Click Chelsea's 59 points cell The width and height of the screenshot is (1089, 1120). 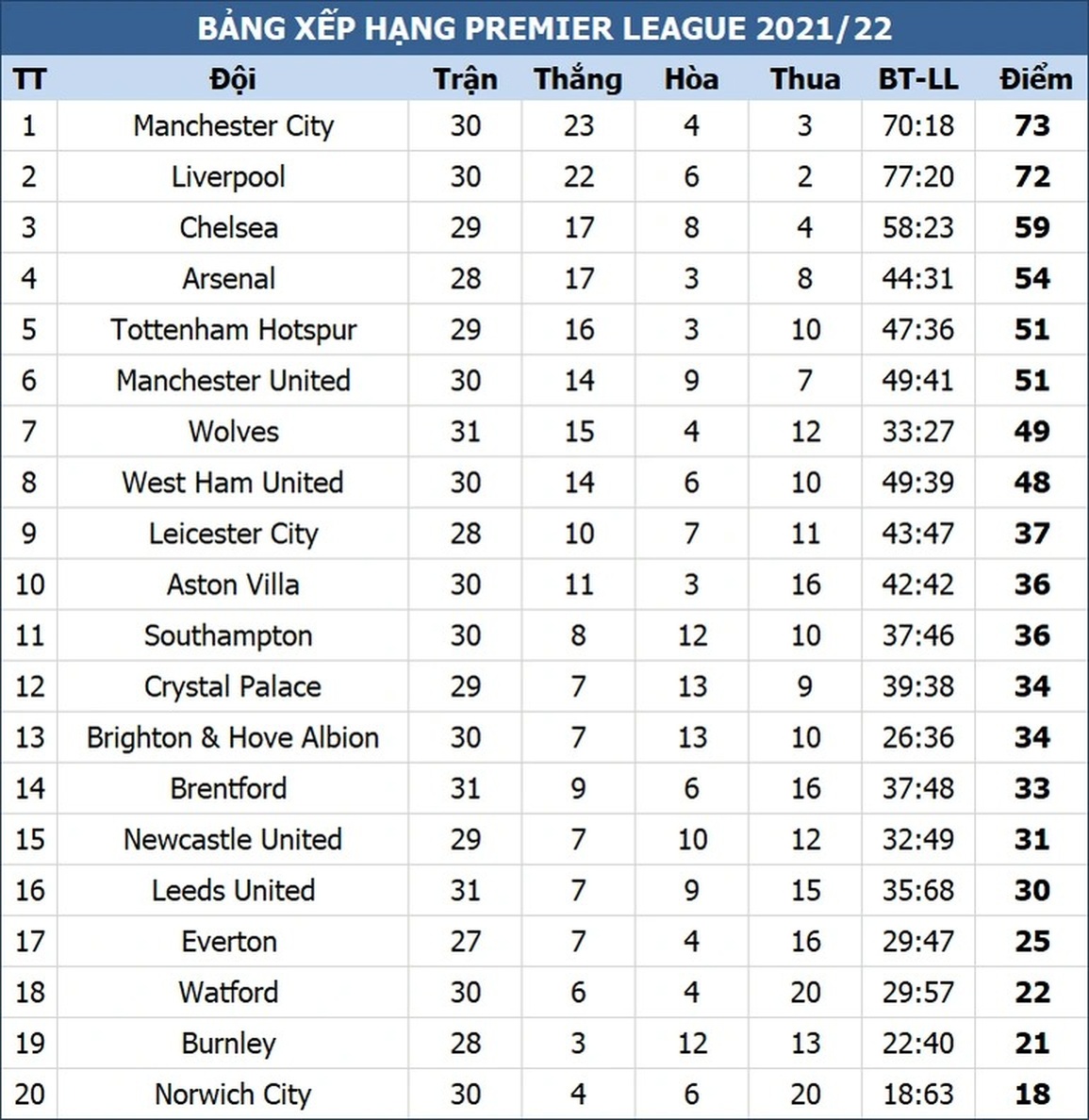pos(1032,227)
